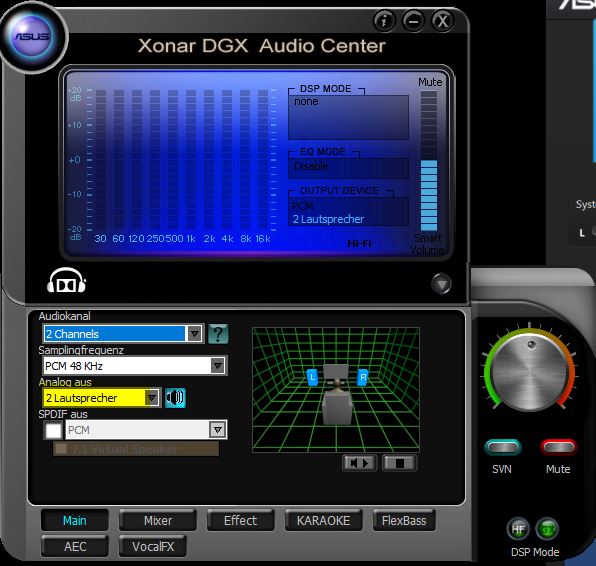Click the speaker test icon beside Analog aus
The image size is (596, 566).
tap(175, 398)
